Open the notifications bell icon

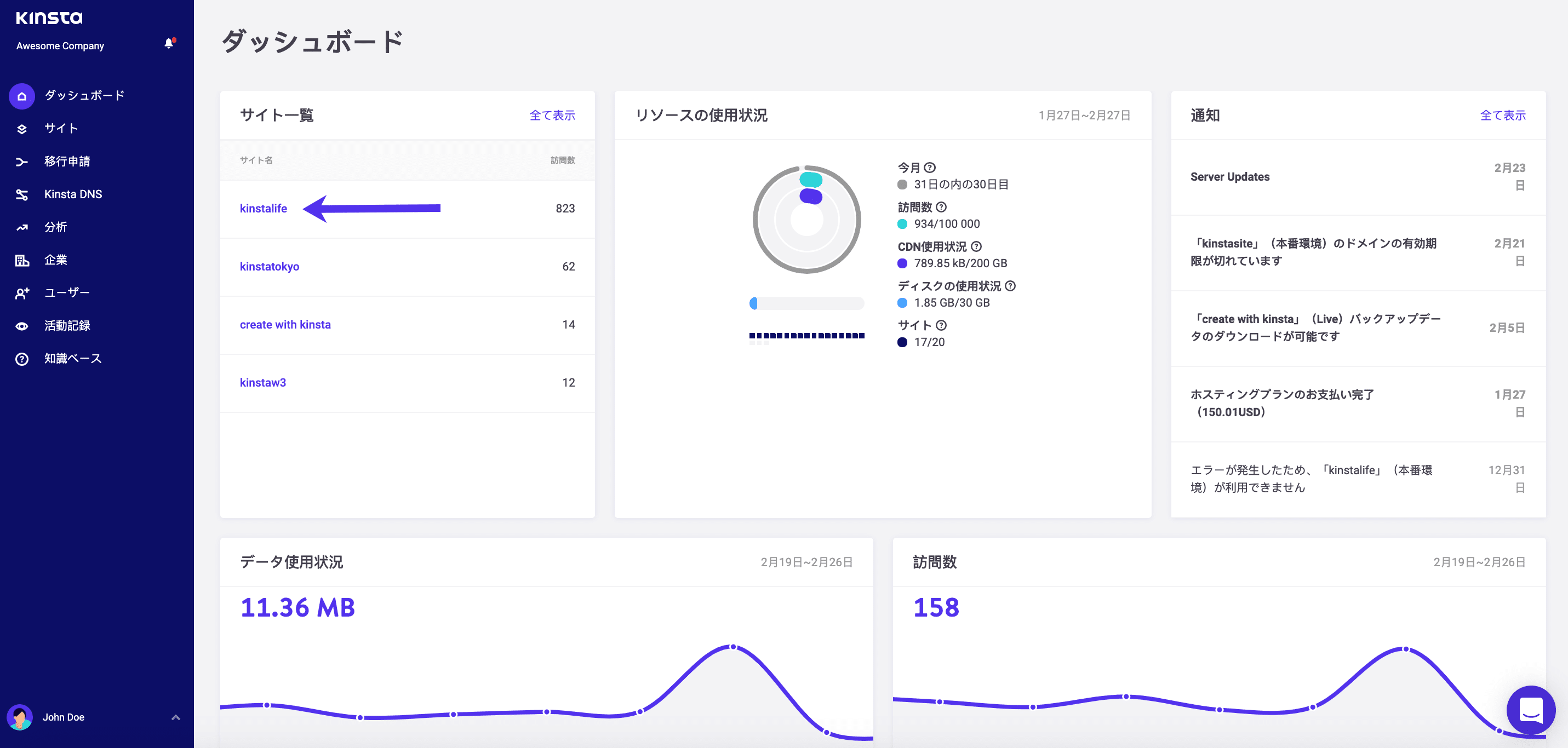[x=169, y=43]
